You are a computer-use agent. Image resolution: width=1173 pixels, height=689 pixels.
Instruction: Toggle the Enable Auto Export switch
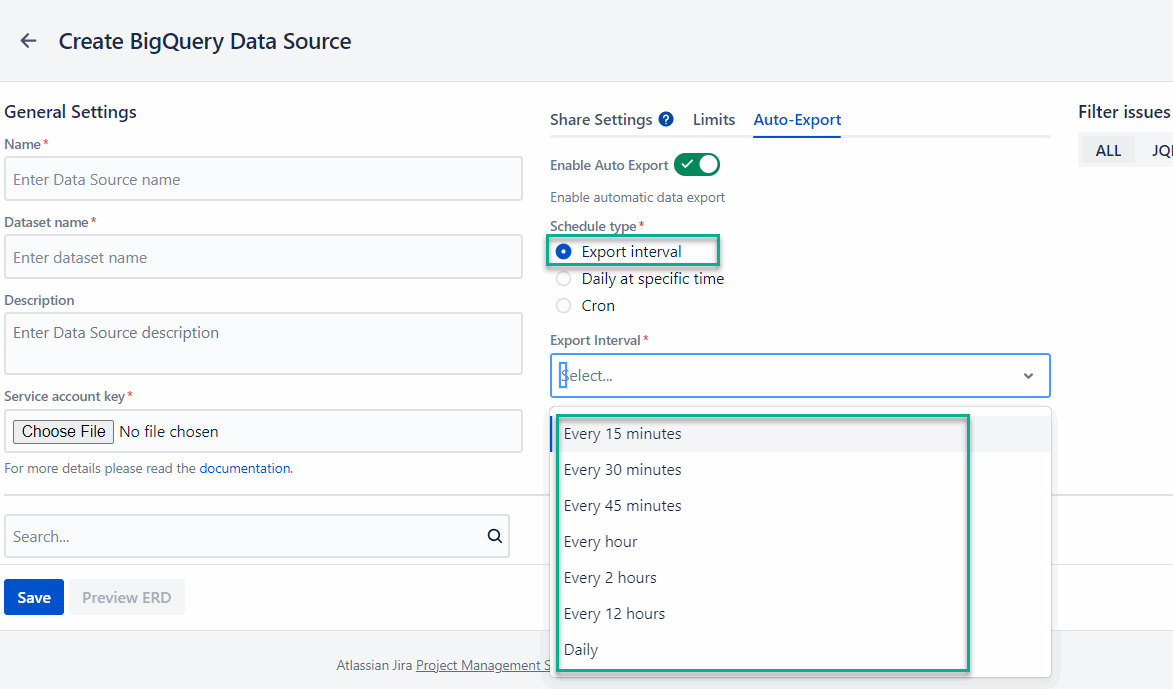696,165
